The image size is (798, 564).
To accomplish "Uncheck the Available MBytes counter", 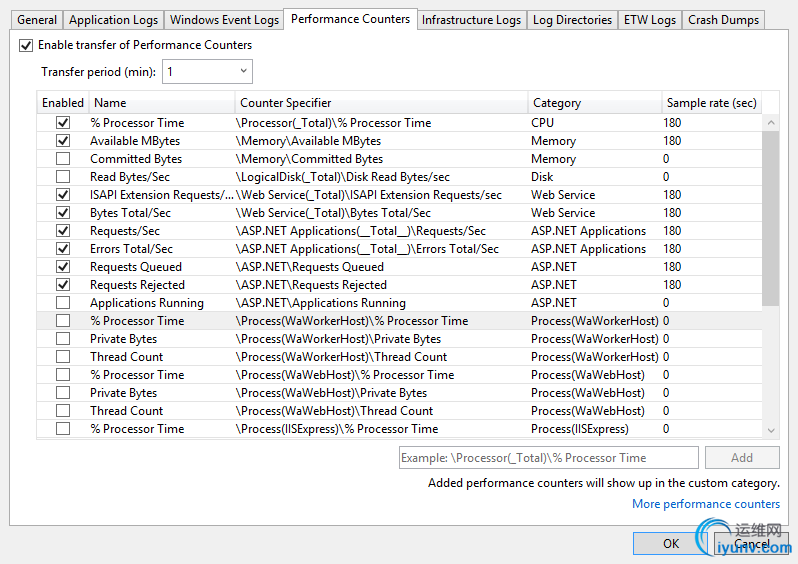I will [63, 141].
